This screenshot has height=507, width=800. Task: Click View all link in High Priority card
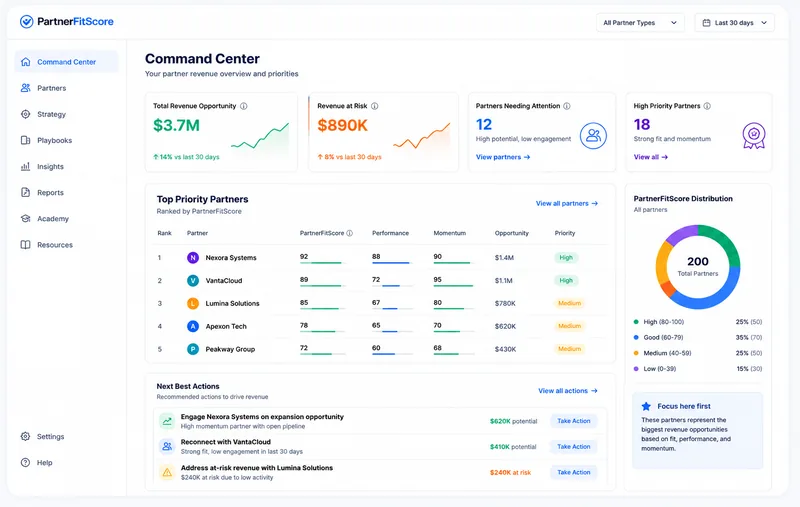click(651, 157)
